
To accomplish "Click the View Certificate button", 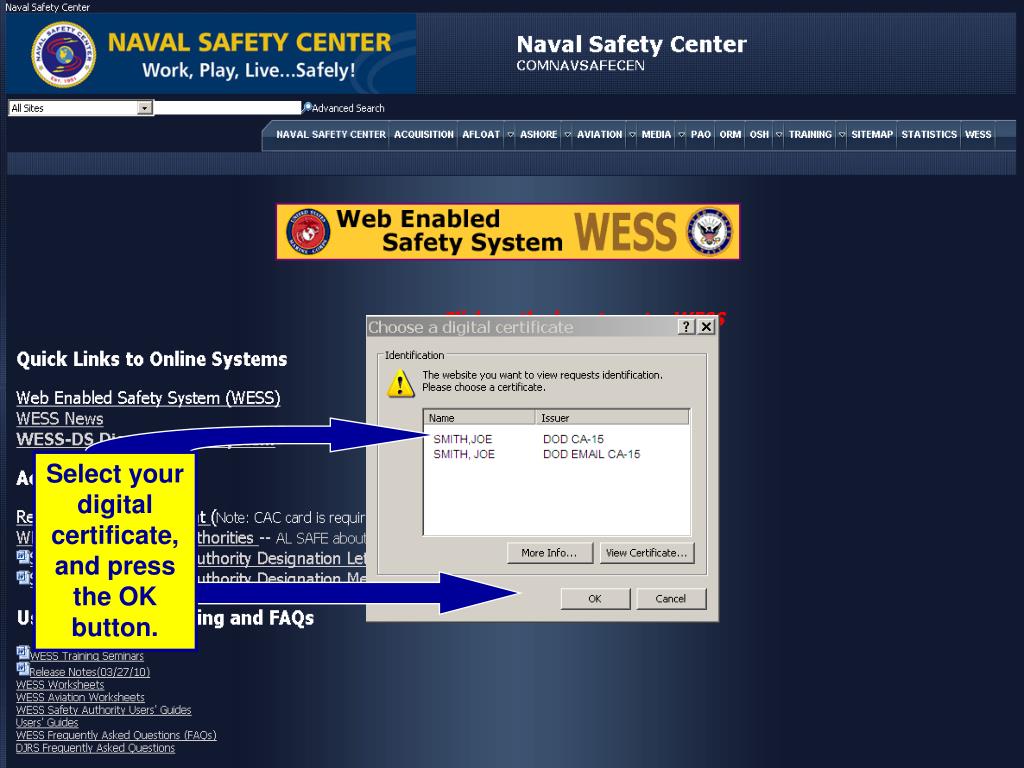I will click(x=647, y=552).
